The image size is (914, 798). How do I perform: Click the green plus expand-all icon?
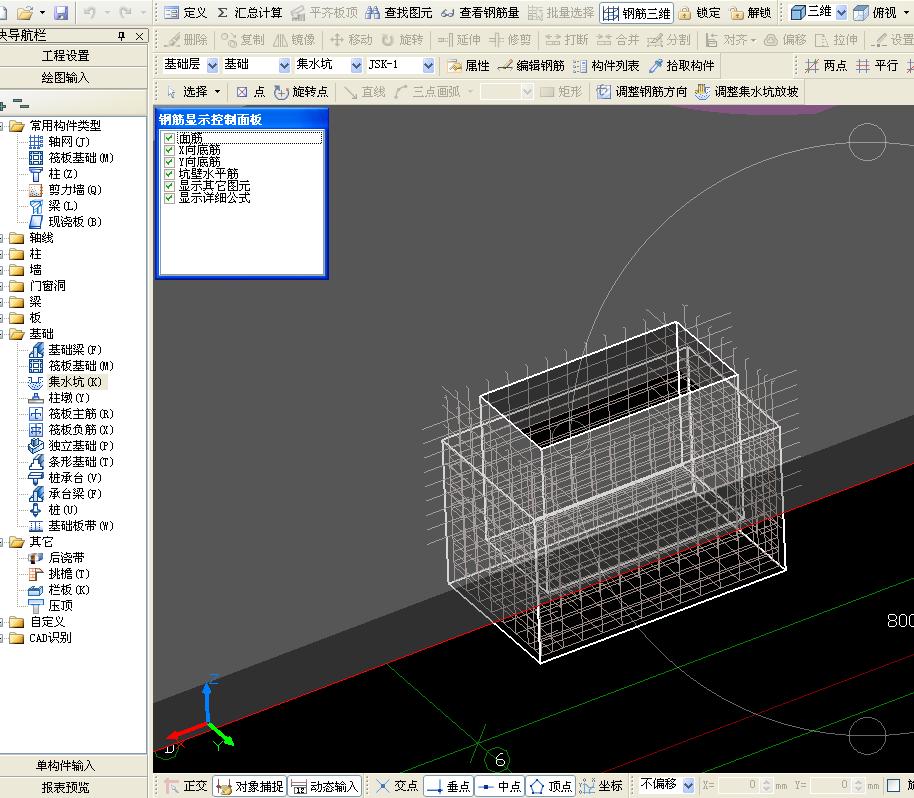coord(2,106)
